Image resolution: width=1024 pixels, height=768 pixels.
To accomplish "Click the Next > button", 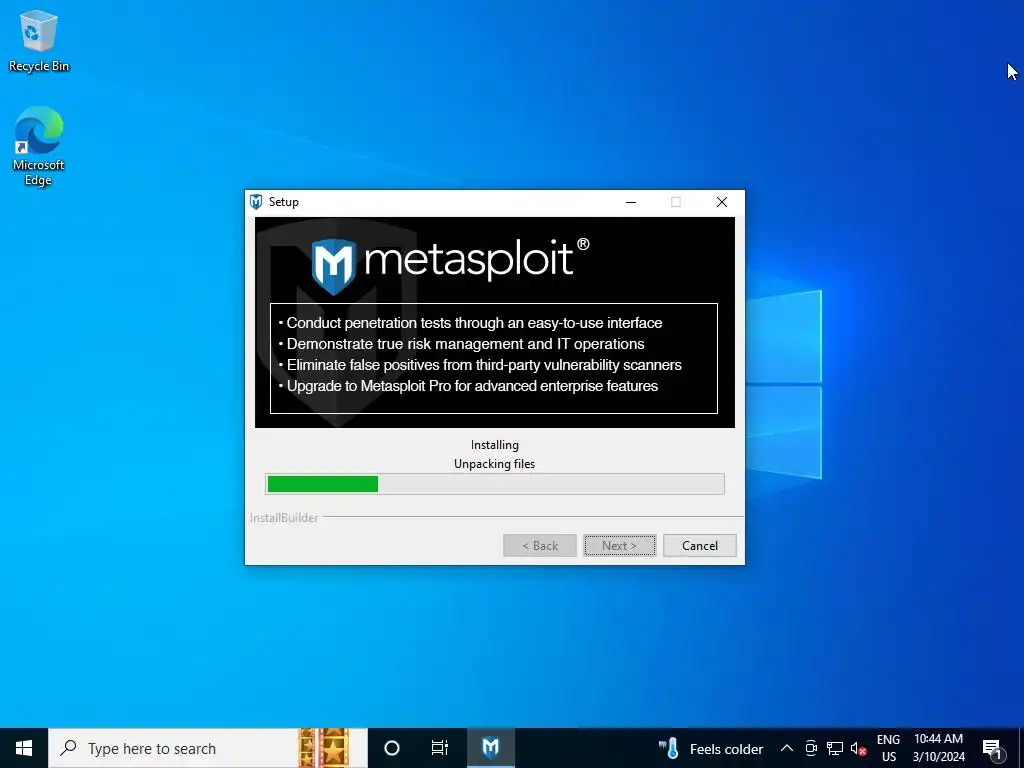I will (x=619, y=545).
